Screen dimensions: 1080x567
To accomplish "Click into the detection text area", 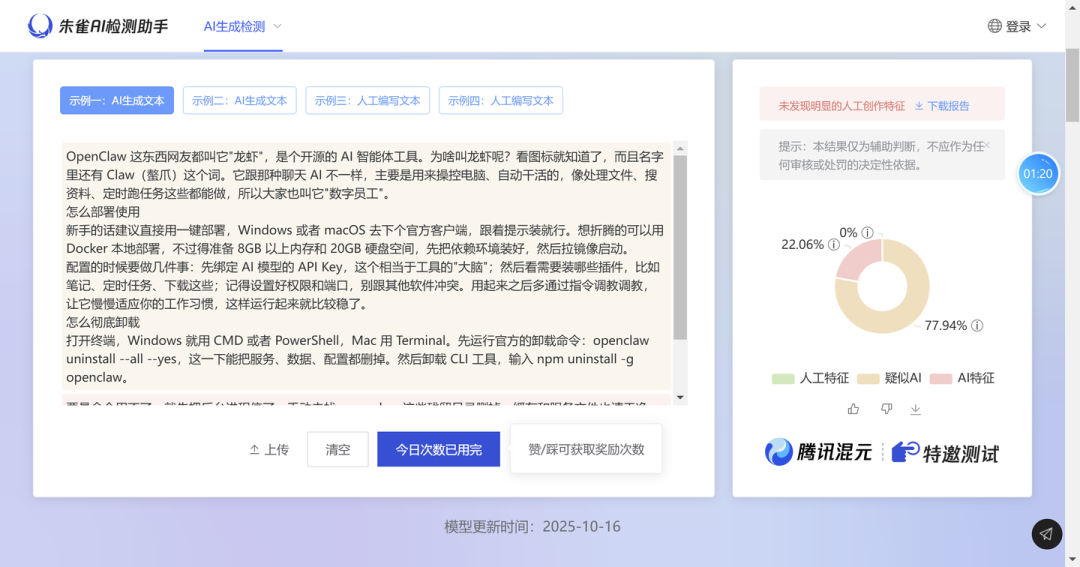I will pyautogui.click(x=366, y=273).
